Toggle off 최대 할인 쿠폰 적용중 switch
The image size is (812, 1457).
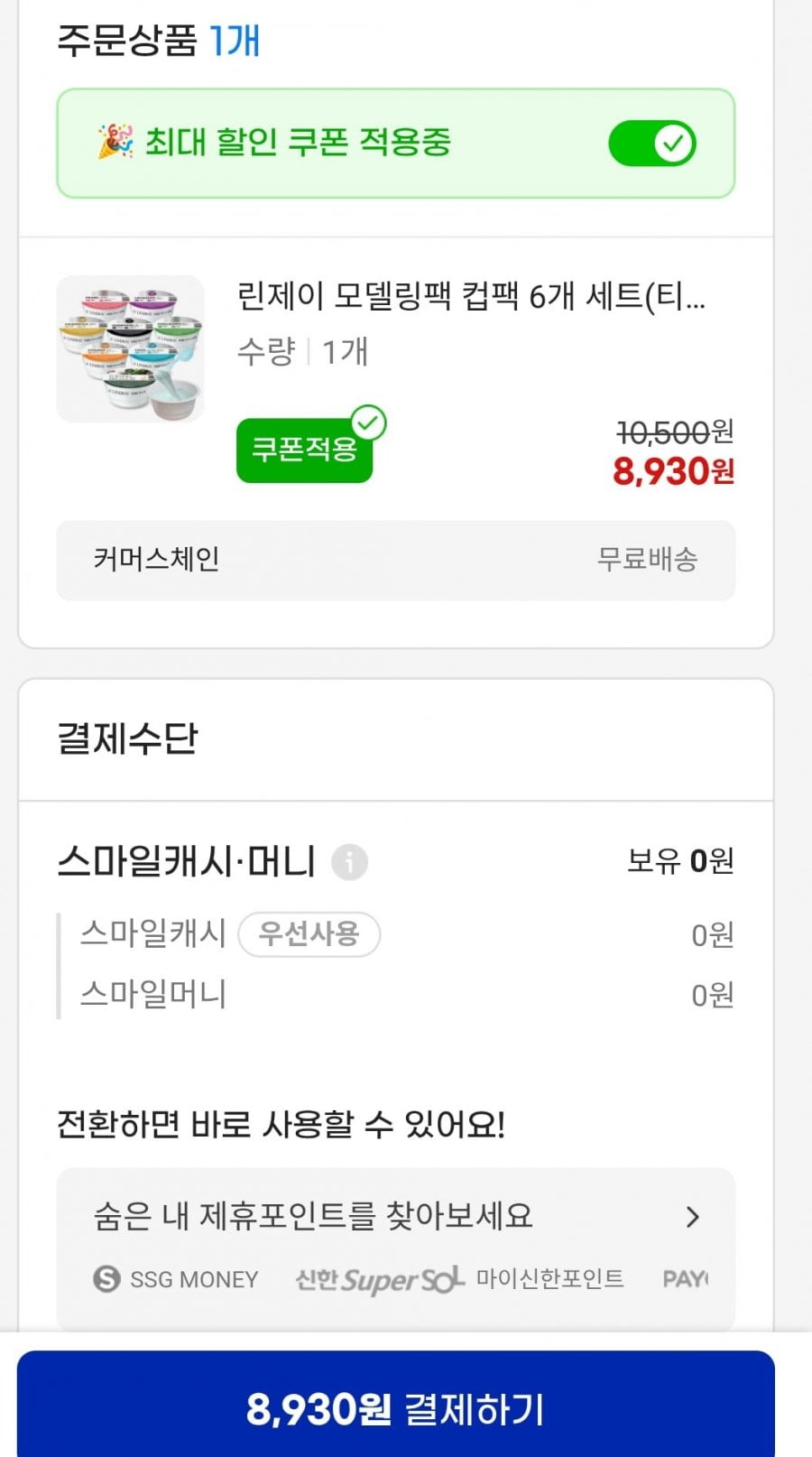click(x=651, y=144)
